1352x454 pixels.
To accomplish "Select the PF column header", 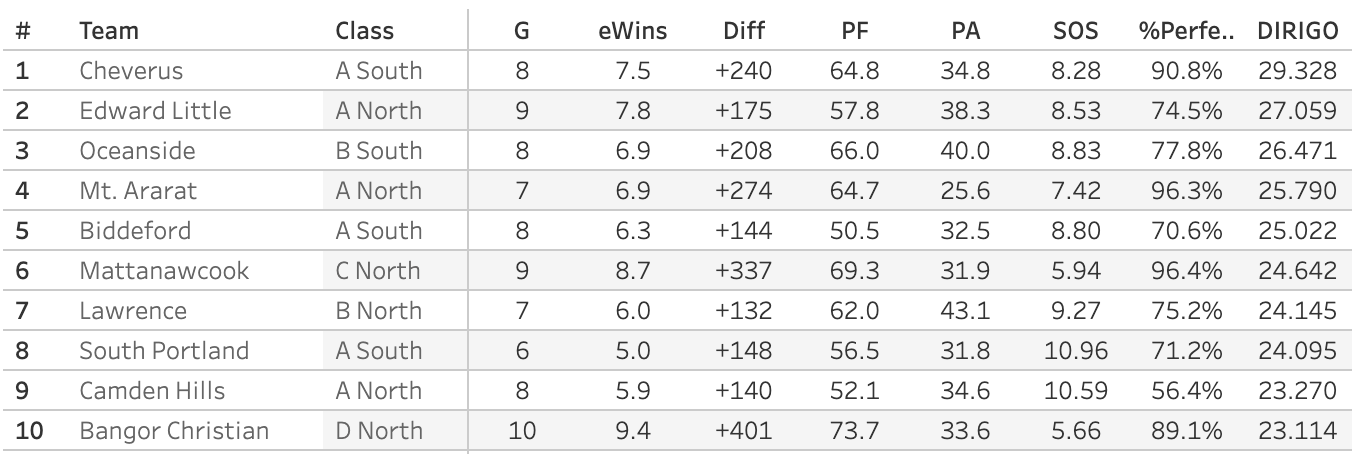I will pyautogui.click(x=854, y=31).
